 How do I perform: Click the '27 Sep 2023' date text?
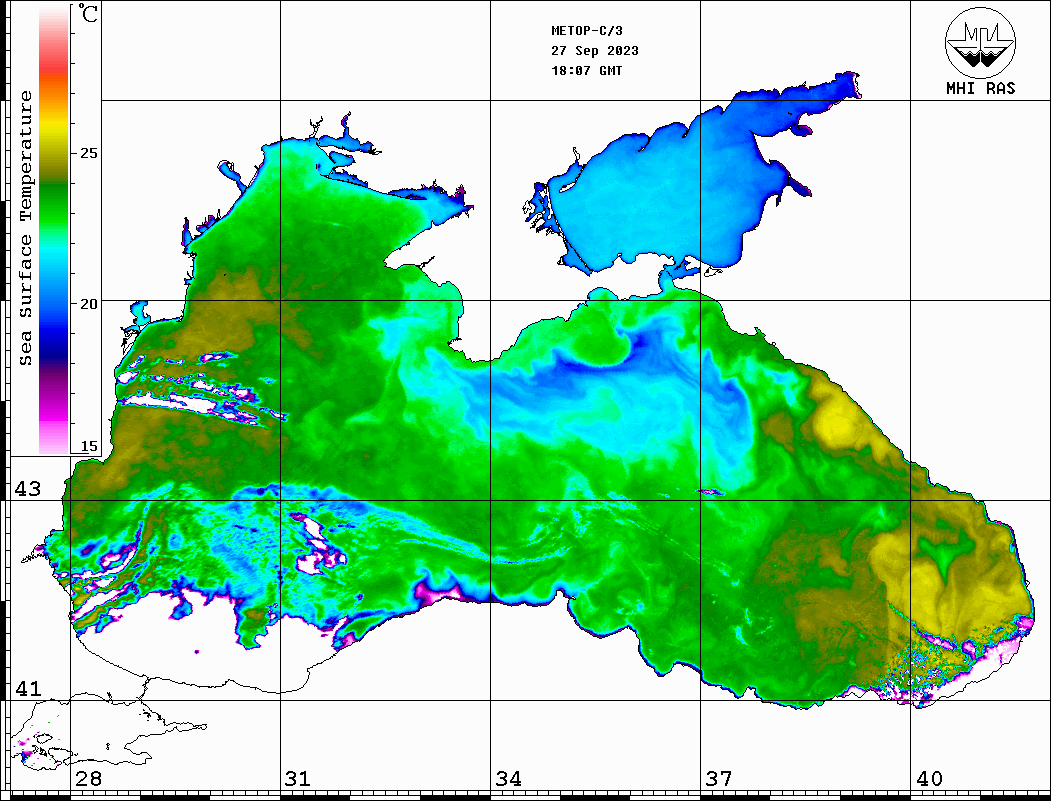(595, 51)
